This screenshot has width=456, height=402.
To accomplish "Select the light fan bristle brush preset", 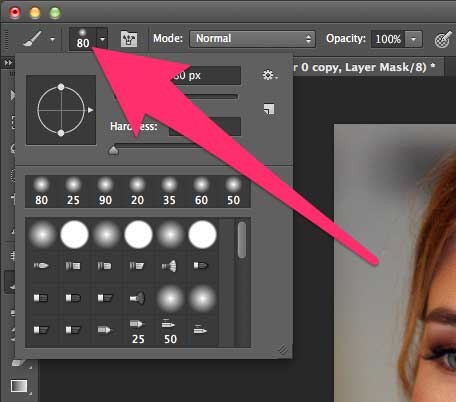I will click(170, 266).
